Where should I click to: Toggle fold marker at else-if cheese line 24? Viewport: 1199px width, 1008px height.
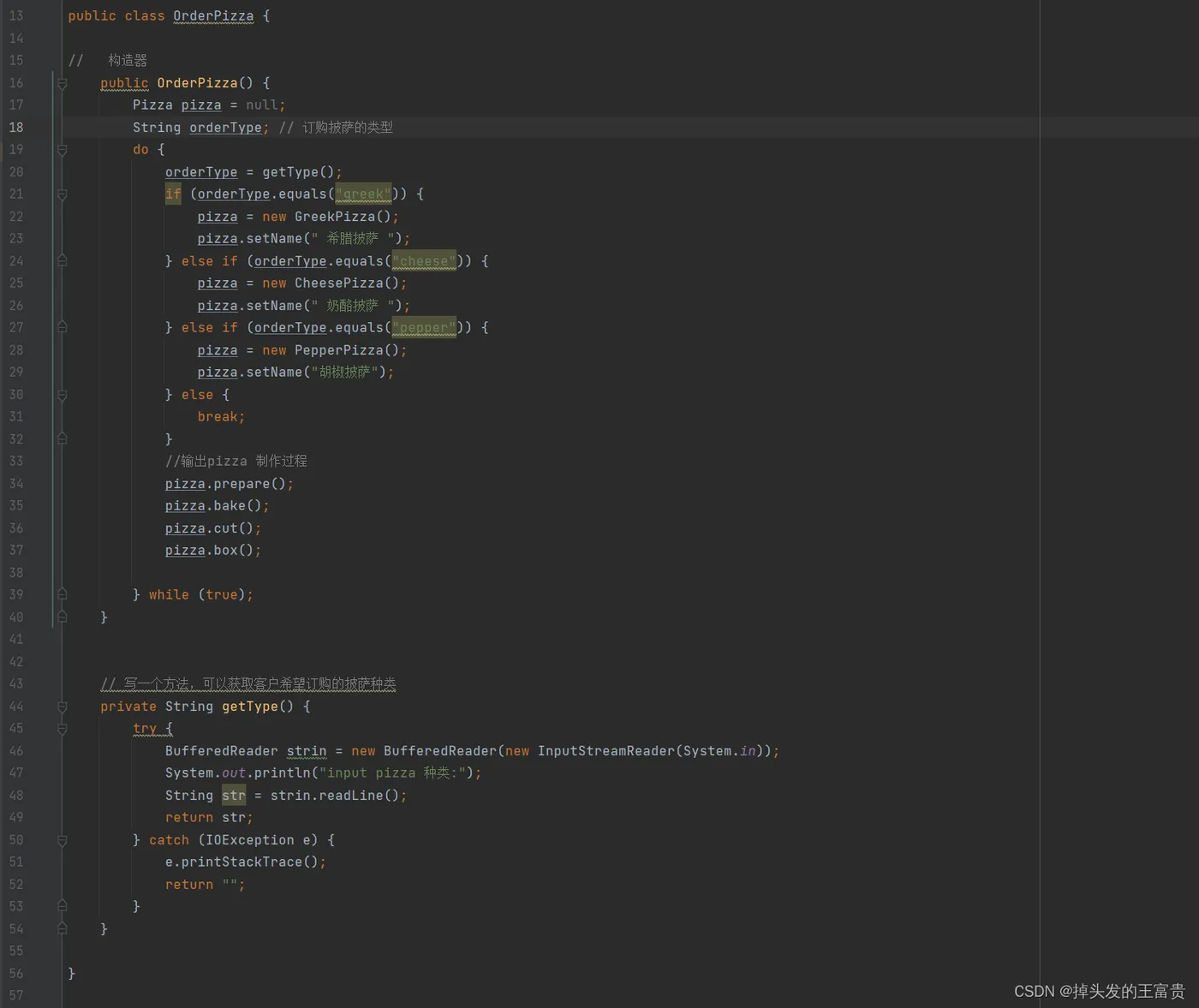click(x=62, y=261)
